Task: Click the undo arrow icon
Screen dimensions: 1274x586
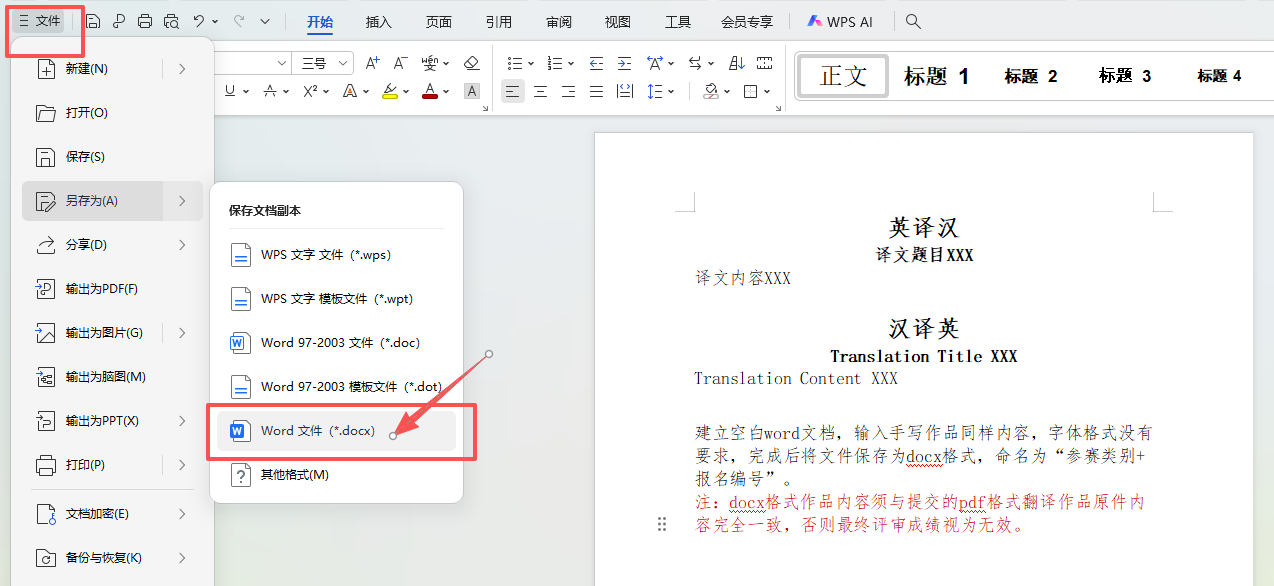Action: click(x=199, y=21)
